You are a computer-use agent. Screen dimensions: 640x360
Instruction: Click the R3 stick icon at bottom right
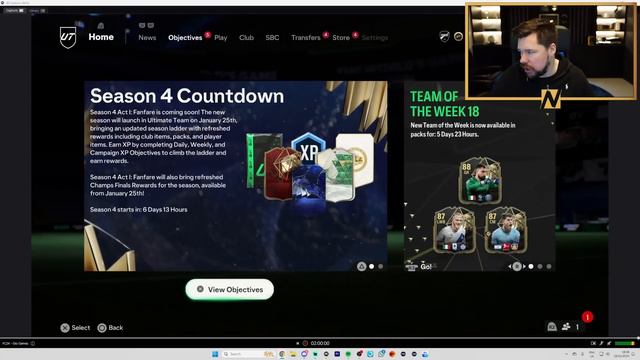point(552,327)
